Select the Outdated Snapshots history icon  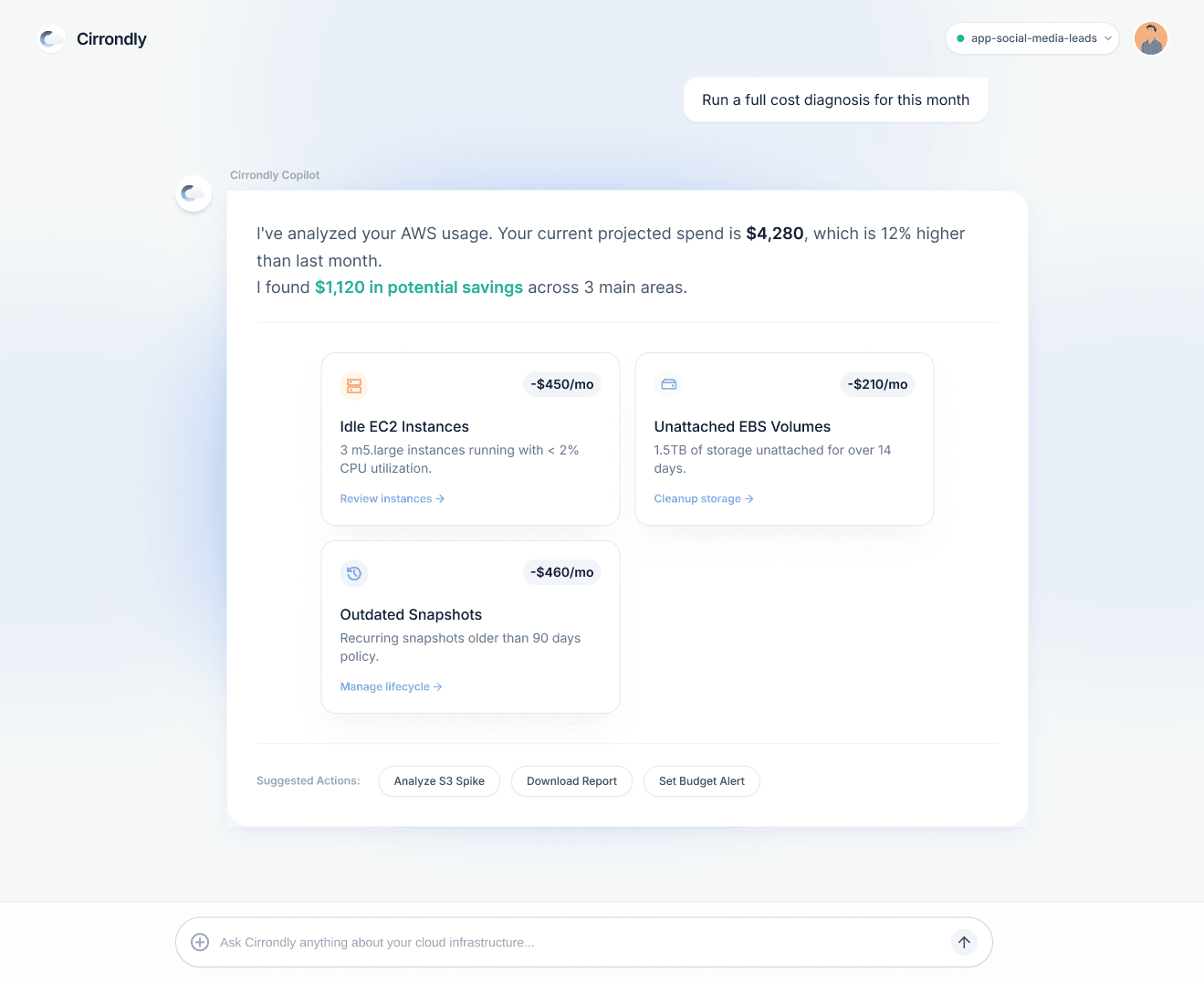click(x=354, y=573)
